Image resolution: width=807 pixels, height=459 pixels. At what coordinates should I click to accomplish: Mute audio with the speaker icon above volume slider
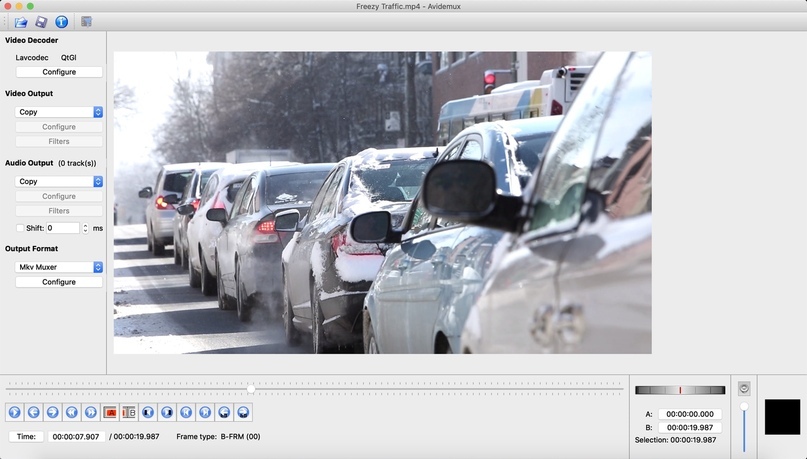pos(744,389)
